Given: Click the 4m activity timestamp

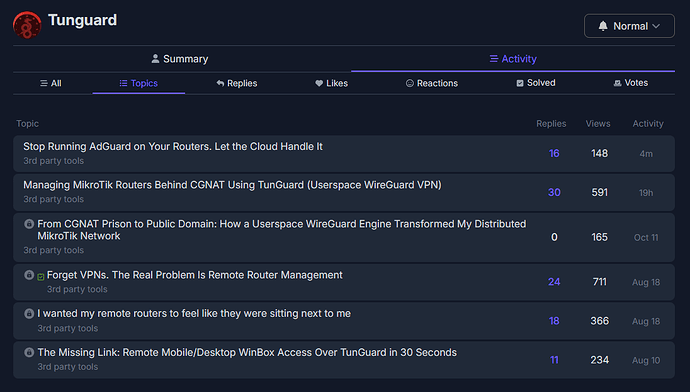Looking at the screenshot, I should [646, 154].
